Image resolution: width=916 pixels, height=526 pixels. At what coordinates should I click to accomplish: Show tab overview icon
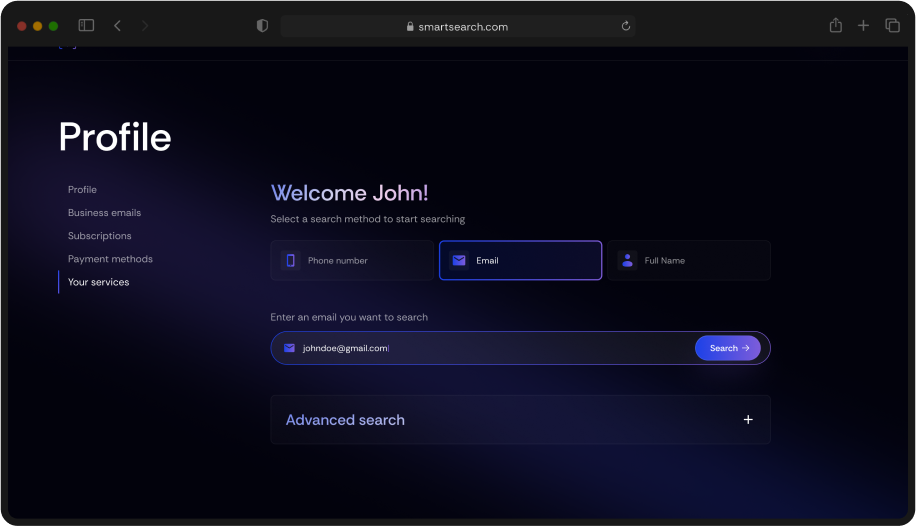click(893, 25)
